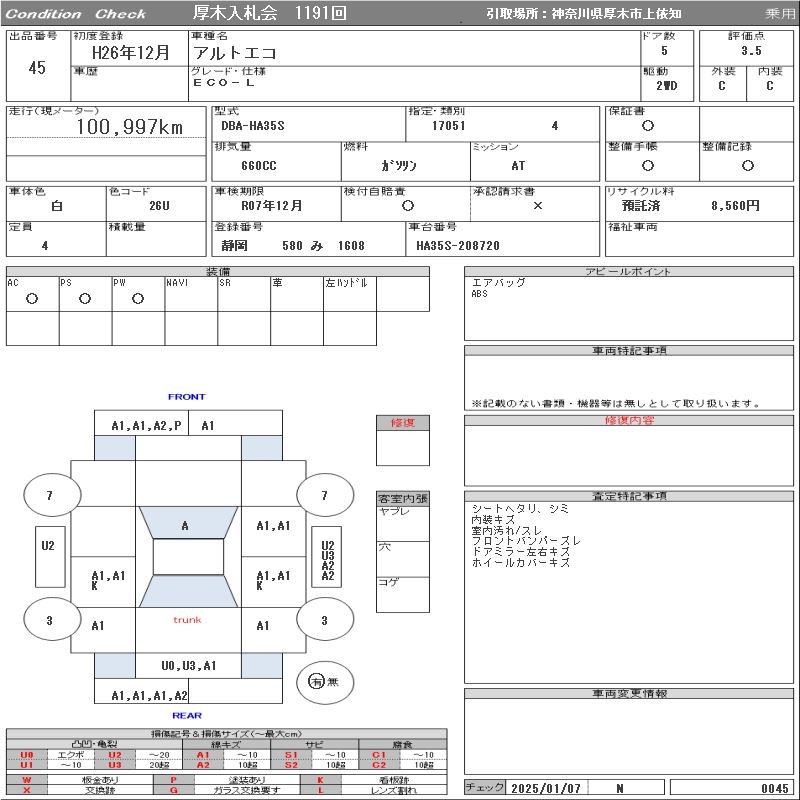Screen dimensions: 800x800
Task: Select the evaluation score 3.5
Action: point(751,51)
